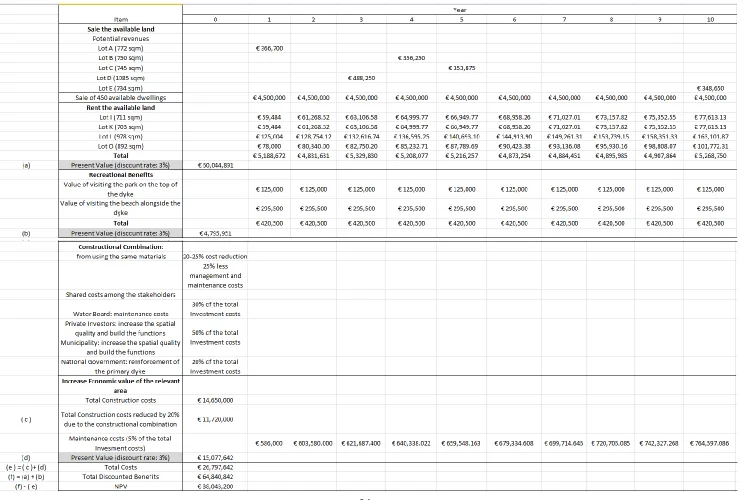
Task: Select the 'Recreational Benefits' heading cell
Action: coord(120,175)
